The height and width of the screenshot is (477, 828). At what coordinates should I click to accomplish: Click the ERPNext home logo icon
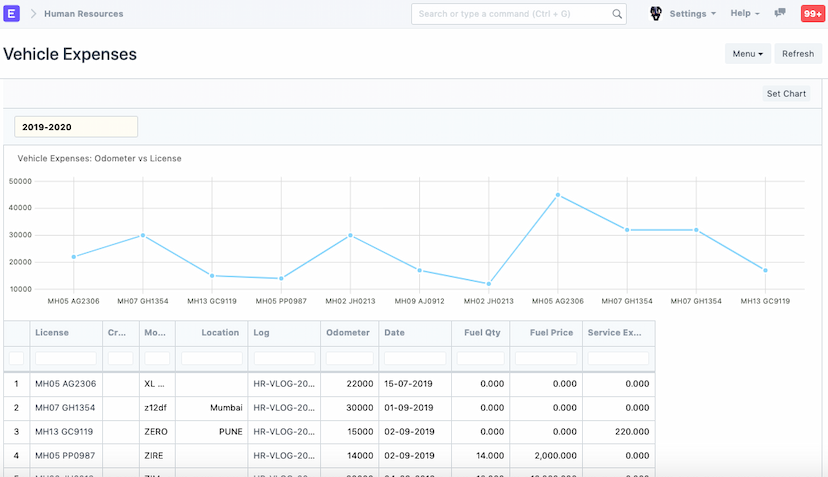12,13
